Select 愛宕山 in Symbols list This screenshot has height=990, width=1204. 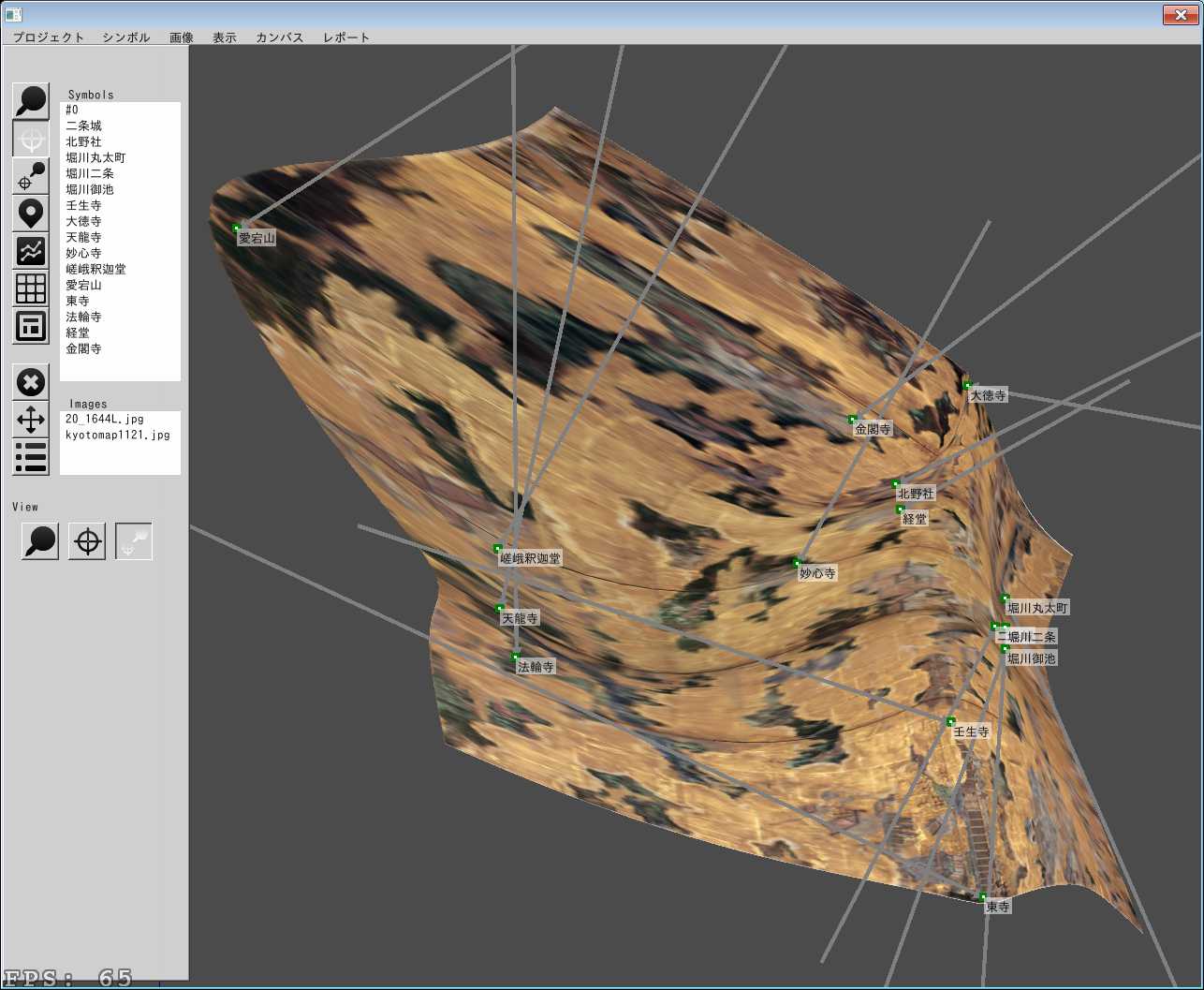[120, 285]
